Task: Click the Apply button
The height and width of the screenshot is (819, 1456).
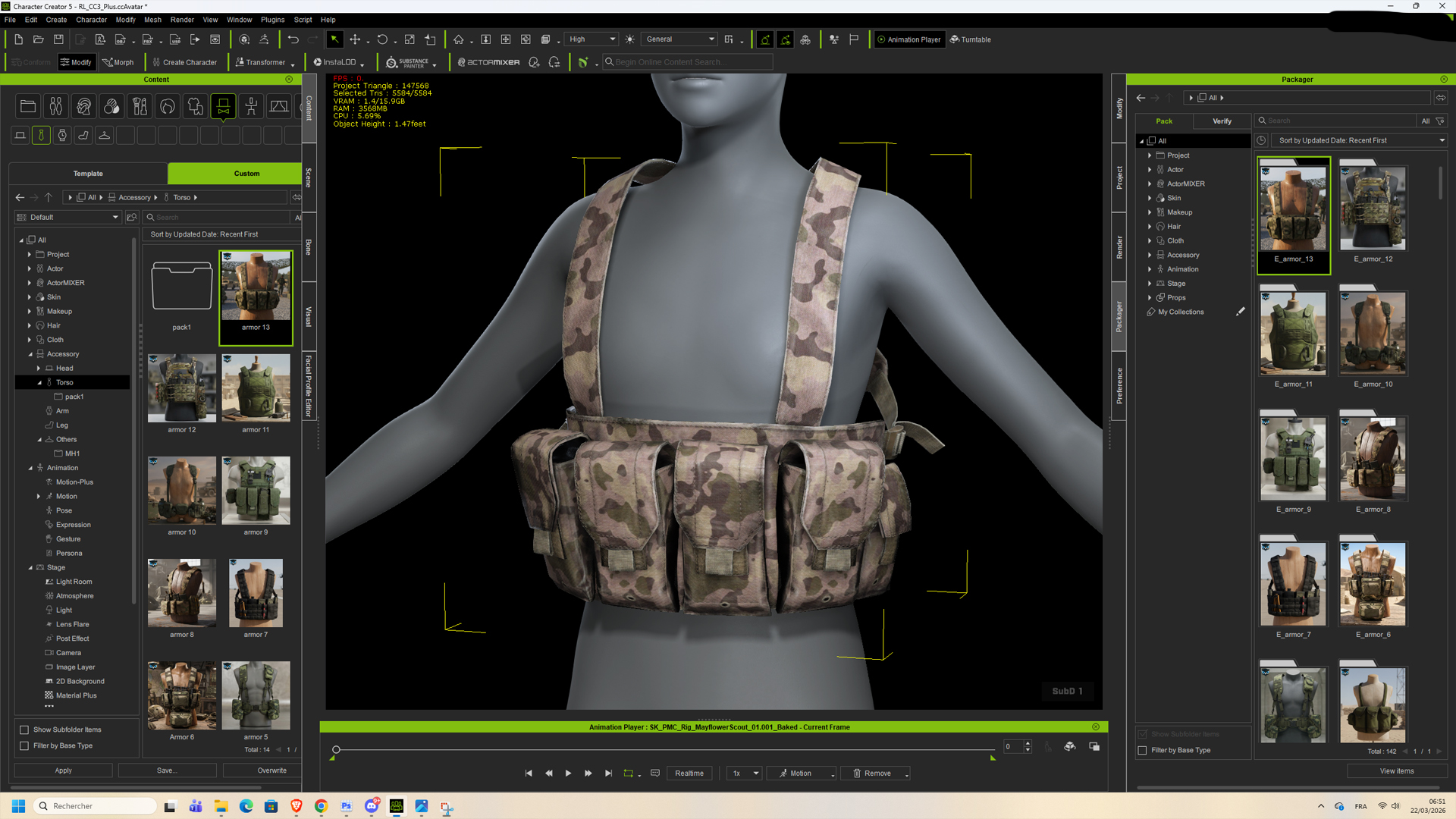Action: click(x=63, y=770)
